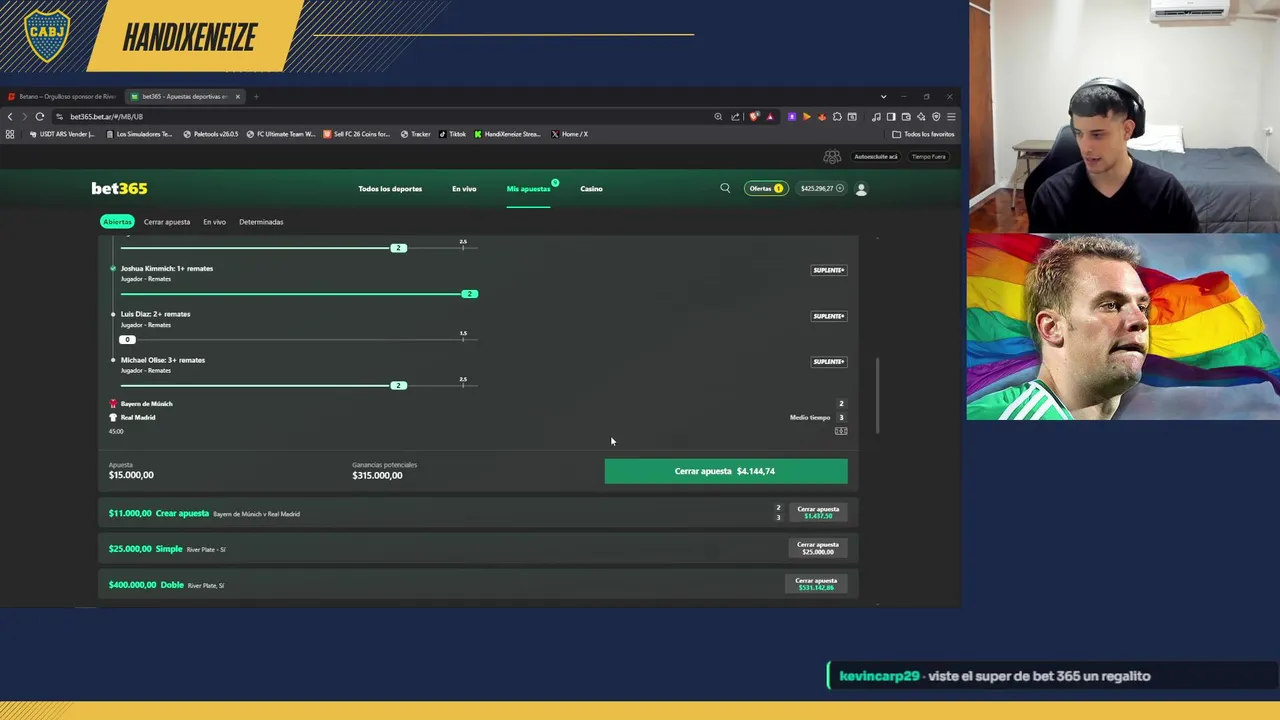This screenshot has width=1280, height=720.
Task: Click SUPLENTE+ badge for Joshua Kimmich
Action: tap(828, 270)
